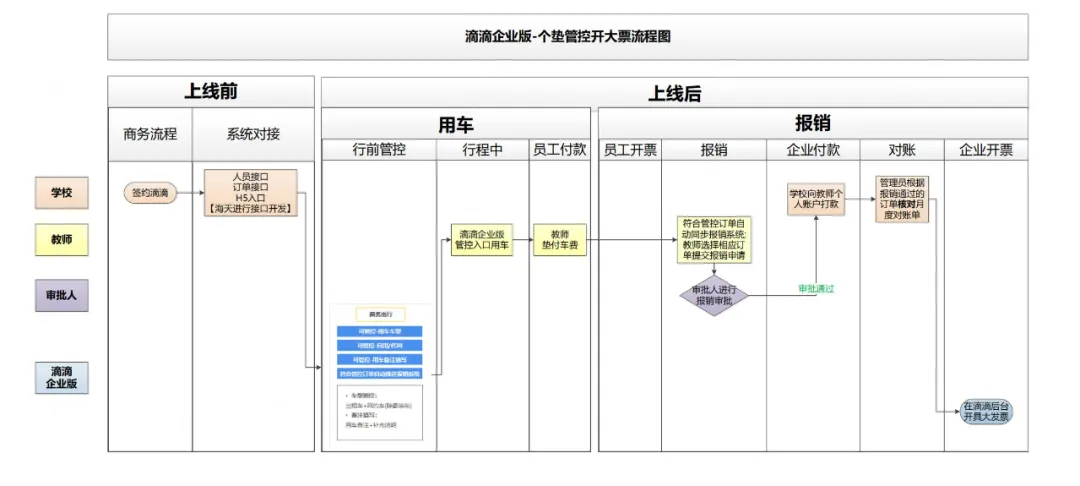
Task: Click the 商务流程 column header
Action: [150, 134]
